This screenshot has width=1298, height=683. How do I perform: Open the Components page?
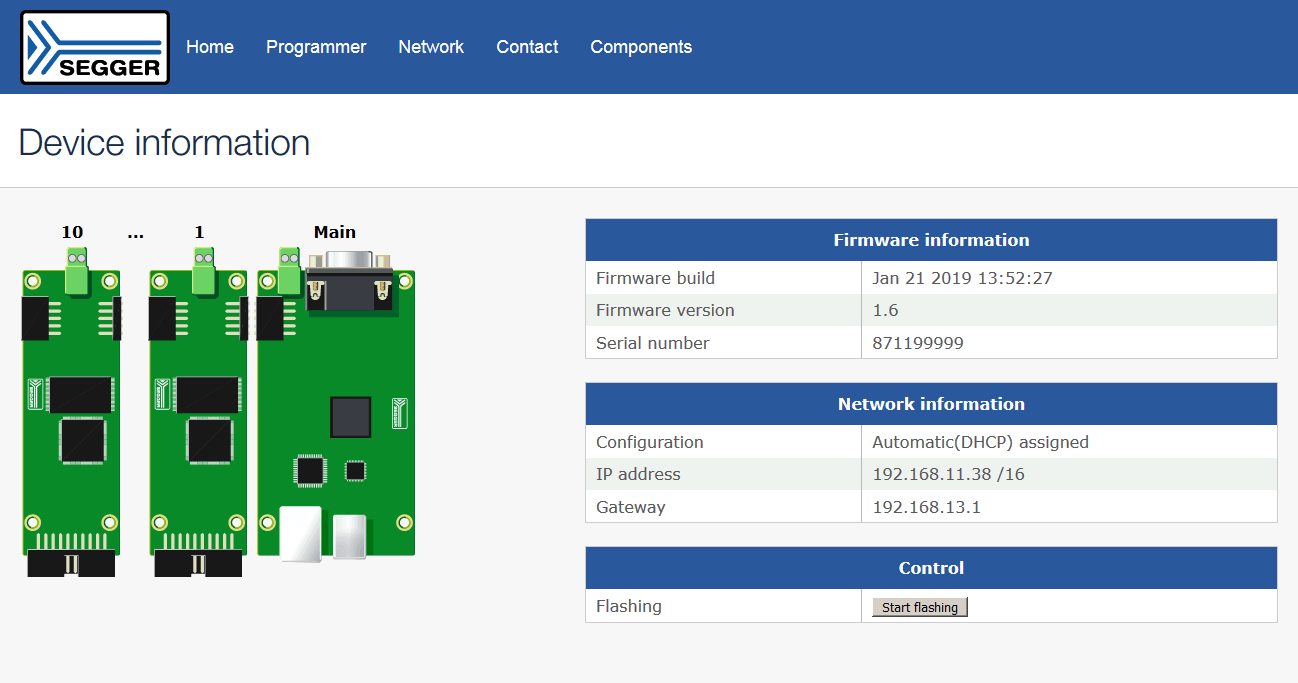[x=641, y=47]
